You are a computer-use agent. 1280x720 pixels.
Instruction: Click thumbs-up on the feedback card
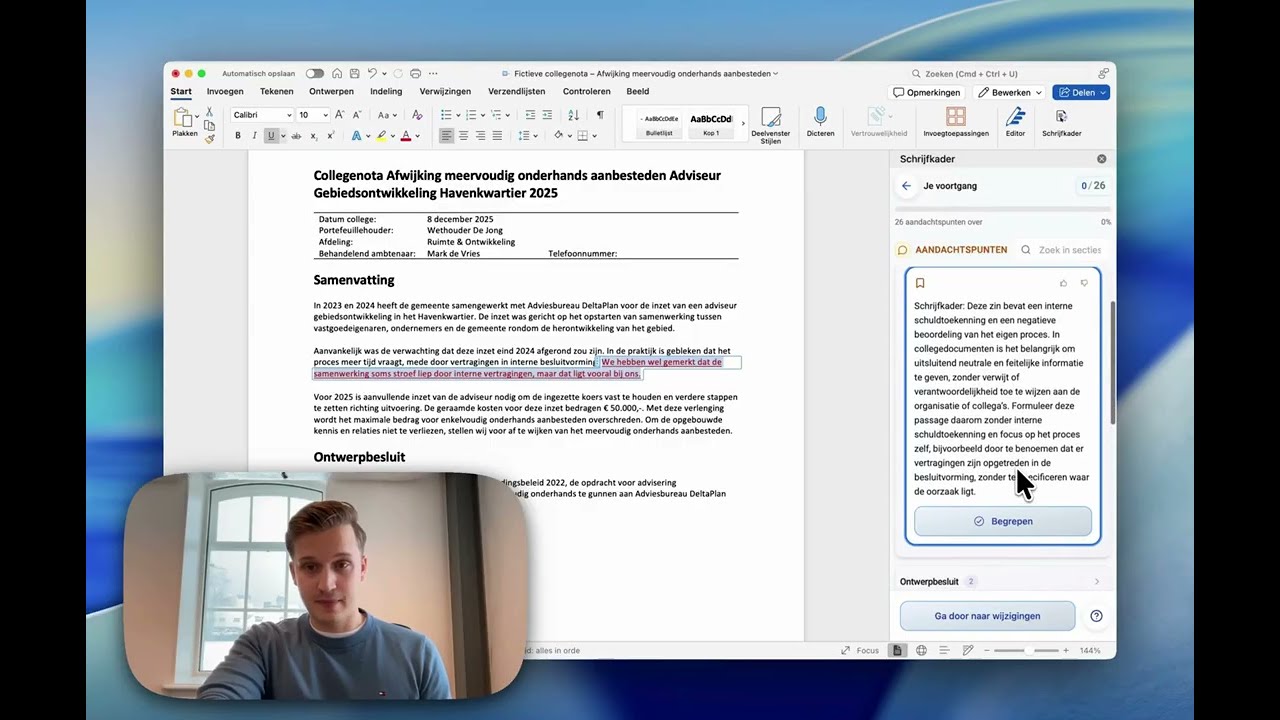1063,283
